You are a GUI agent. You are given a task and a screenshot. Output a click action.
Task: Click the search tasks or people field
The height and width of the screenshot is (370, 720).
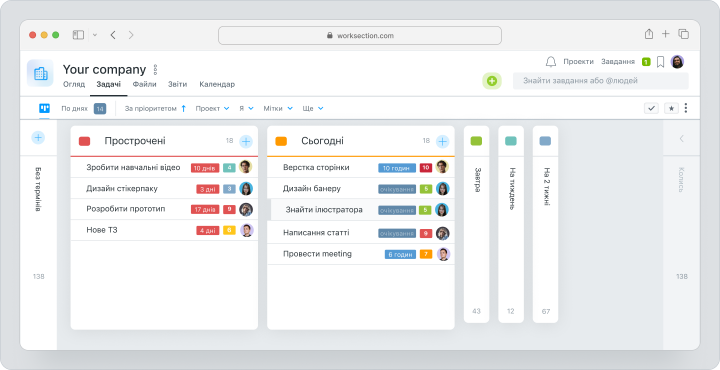[601, 81]
